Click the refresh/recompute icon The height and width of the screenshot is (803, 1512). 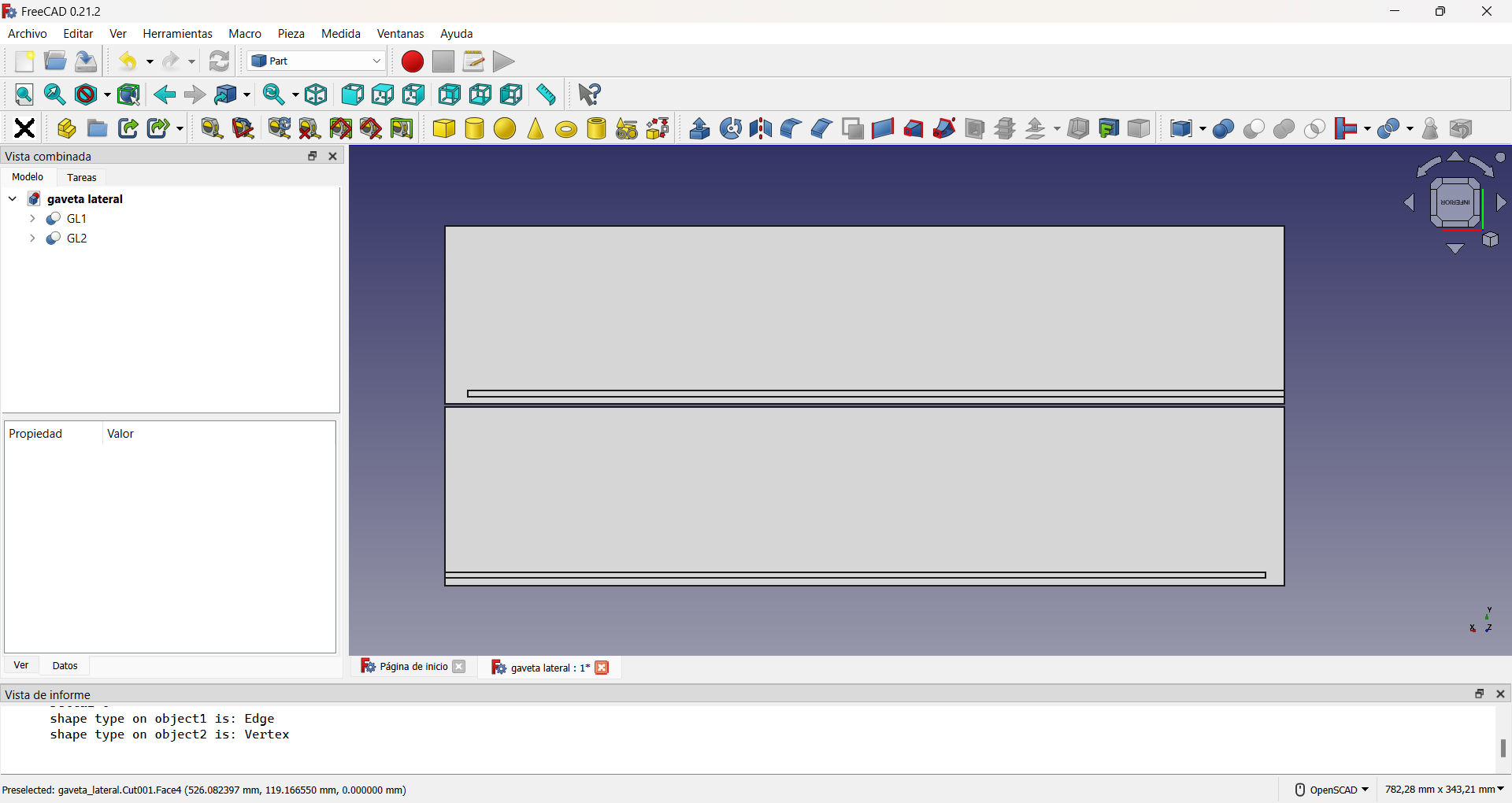point(220,61)
